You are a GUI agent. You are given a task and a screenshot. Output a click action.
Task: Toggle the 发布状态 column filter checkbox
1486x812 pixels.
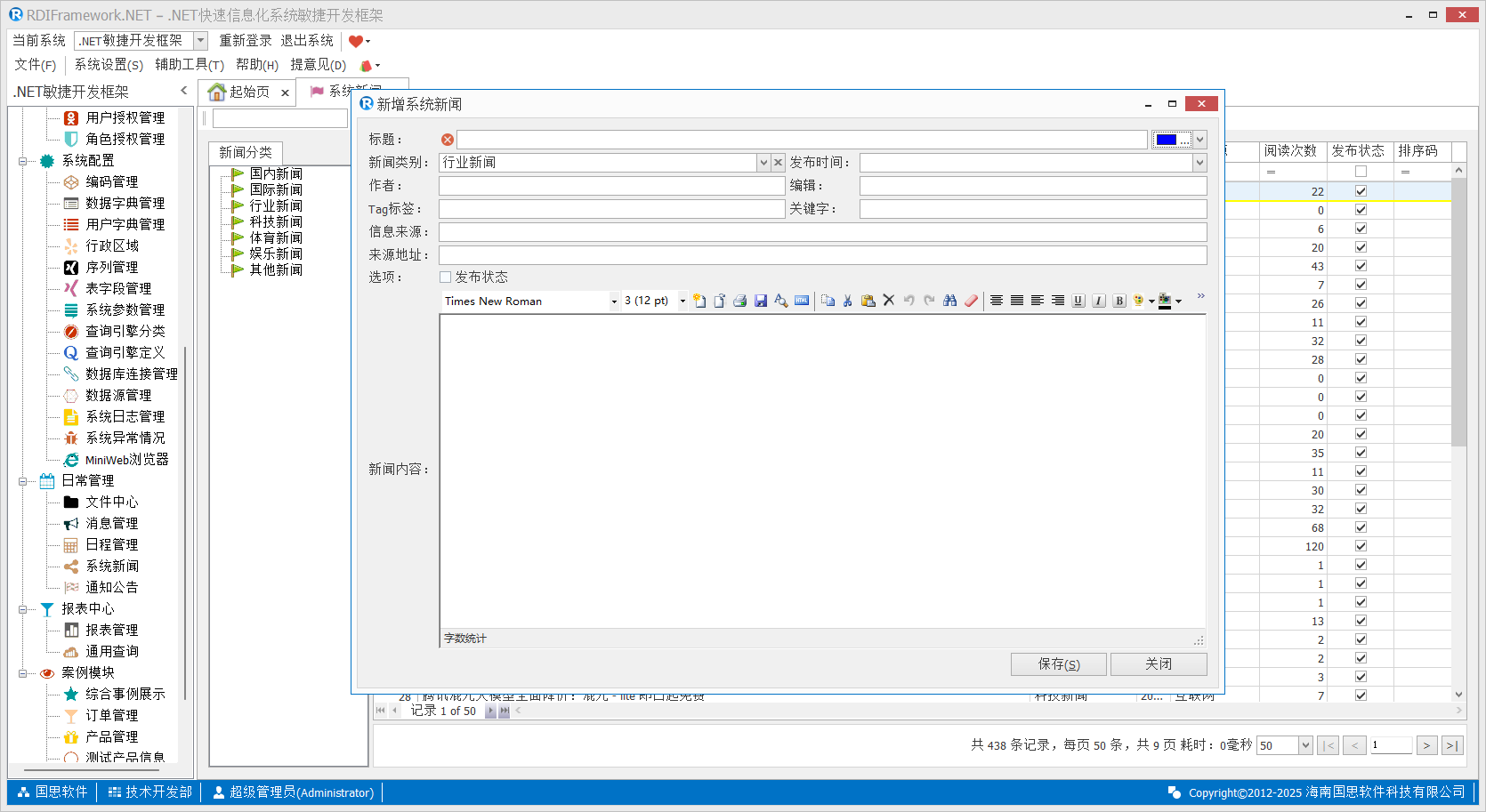click(x=1361, y=172)
